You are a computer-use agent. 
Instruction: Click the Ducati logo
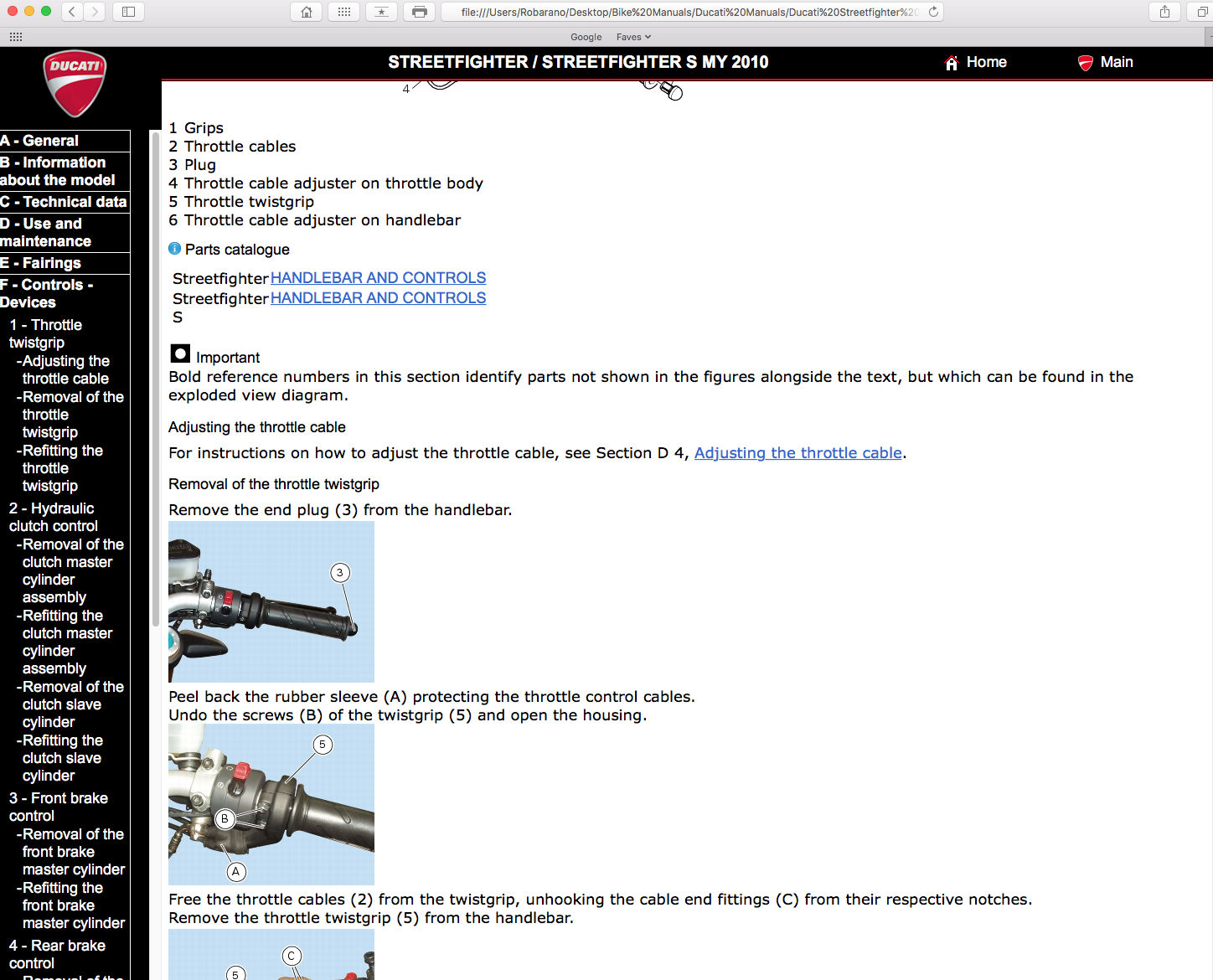click(x=75, y=84)
